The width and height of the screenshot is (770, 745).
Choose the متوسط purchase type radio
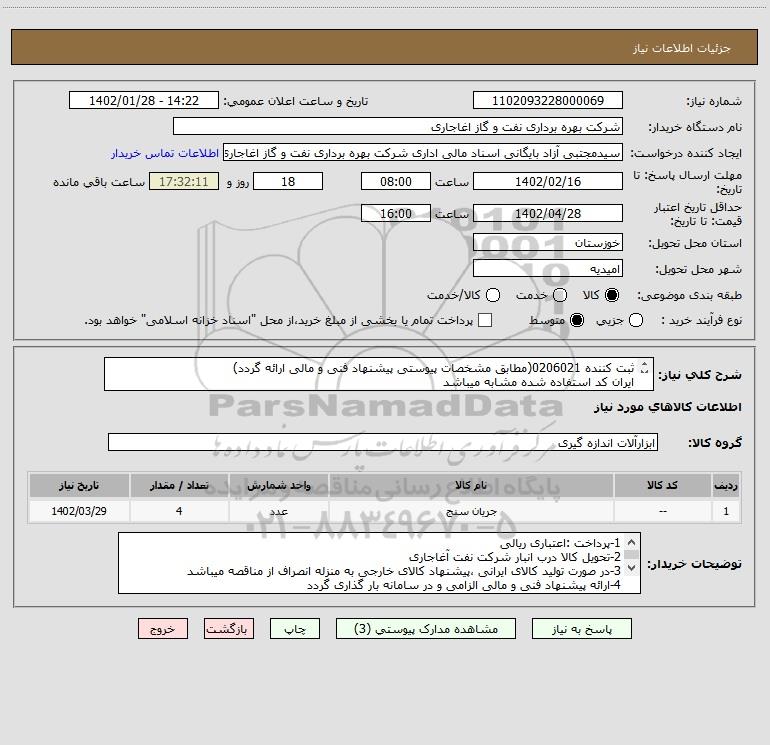(577, 320)
